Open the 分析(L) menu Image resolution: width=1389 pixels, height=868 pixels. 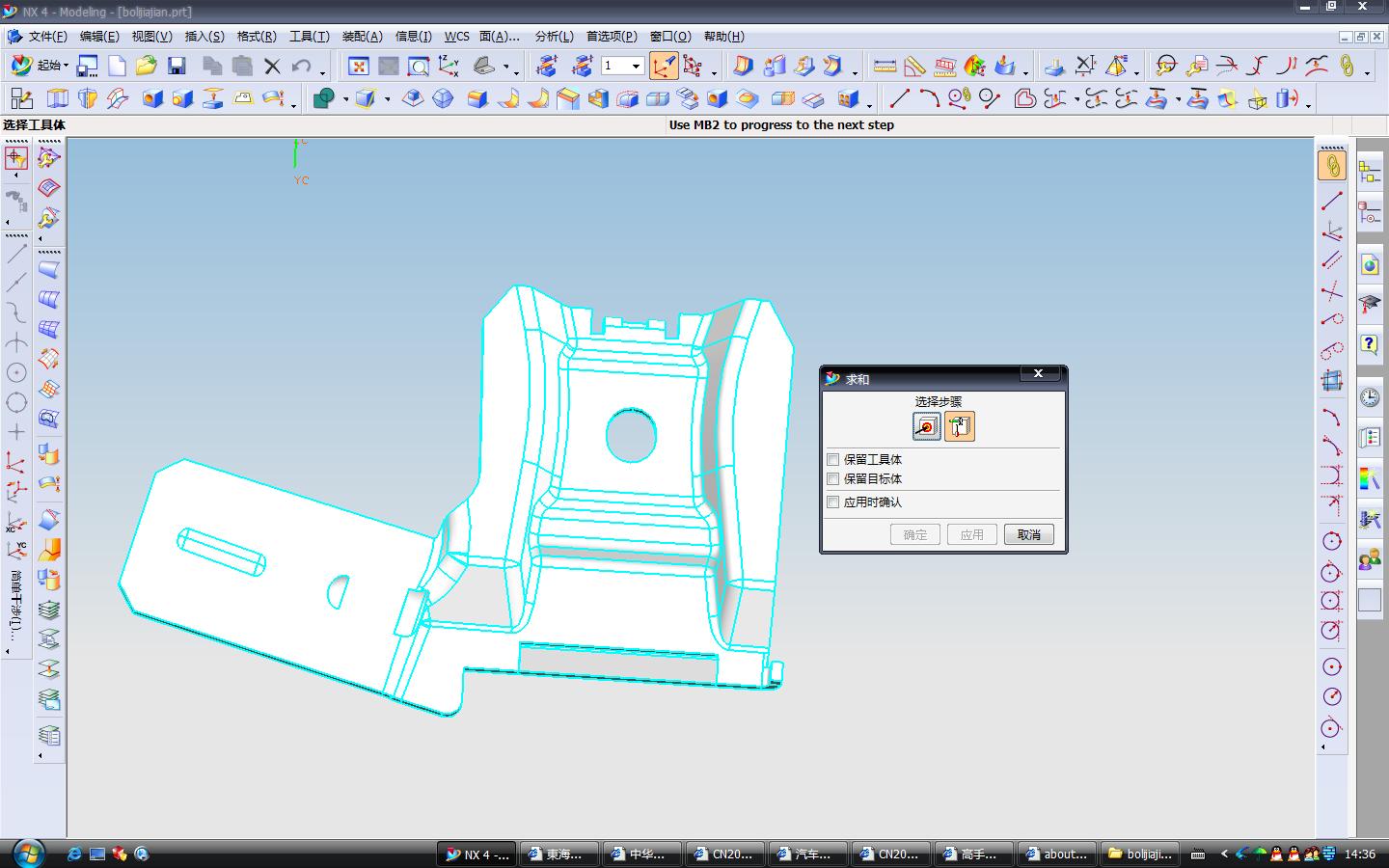[554, 37]
